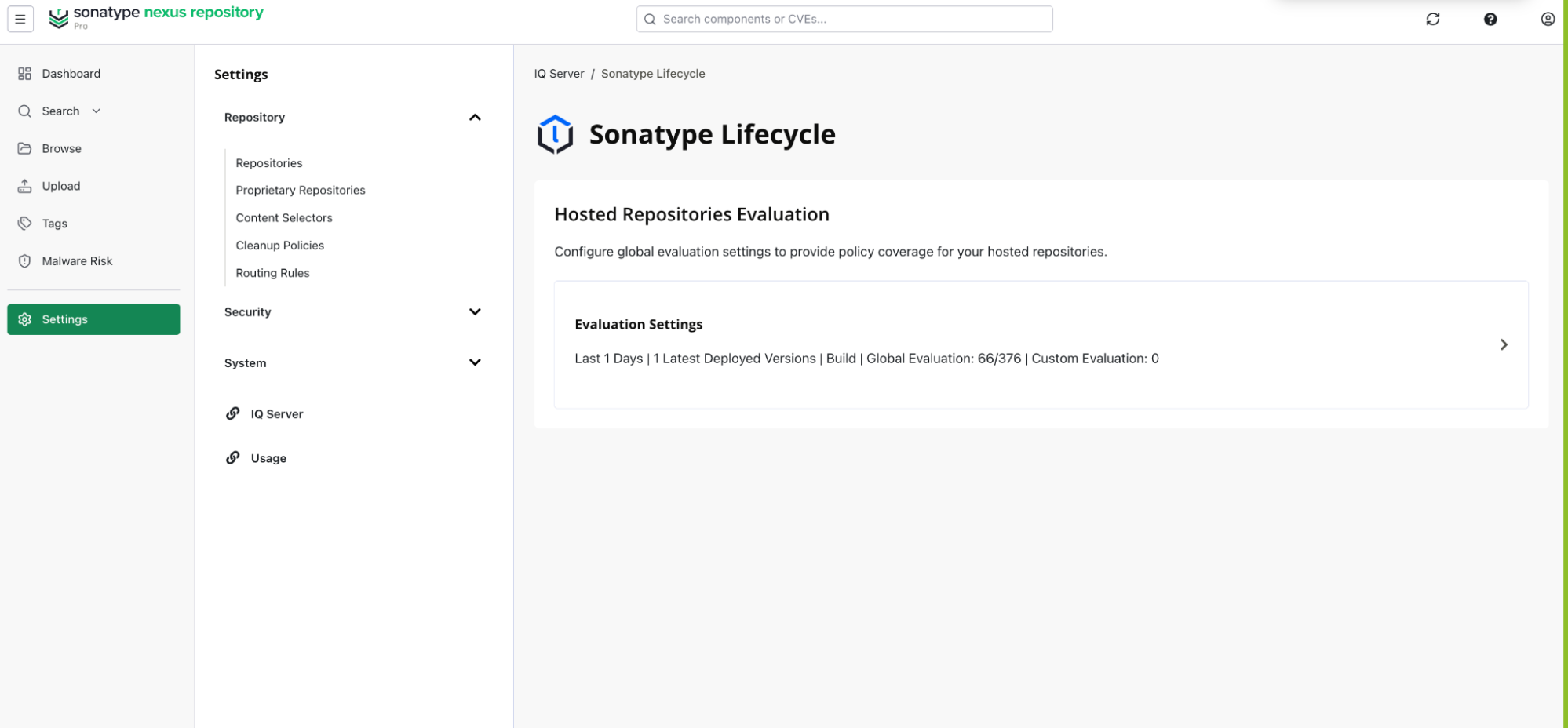
Task: Open Cleanup Policies settings
Action: point(280,246)
